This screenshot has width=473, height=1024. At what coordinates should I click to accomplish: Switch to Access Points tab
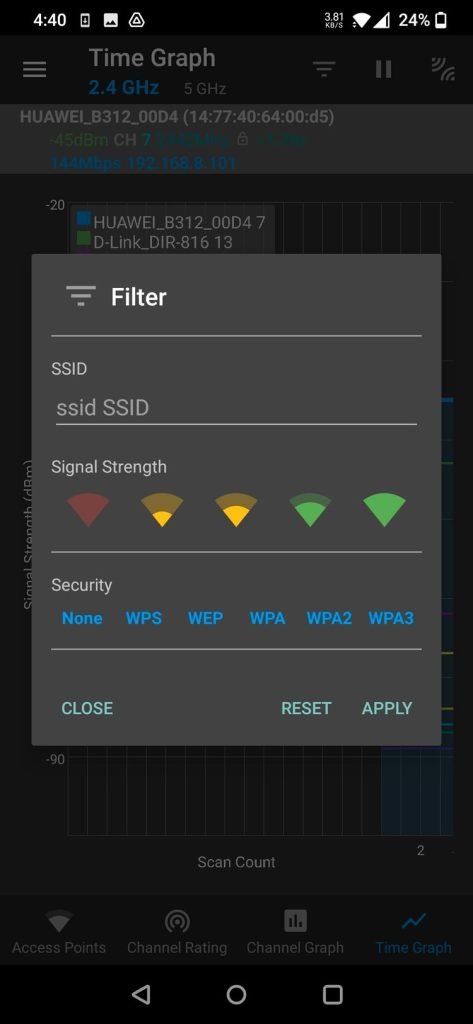tap(59, 931)
